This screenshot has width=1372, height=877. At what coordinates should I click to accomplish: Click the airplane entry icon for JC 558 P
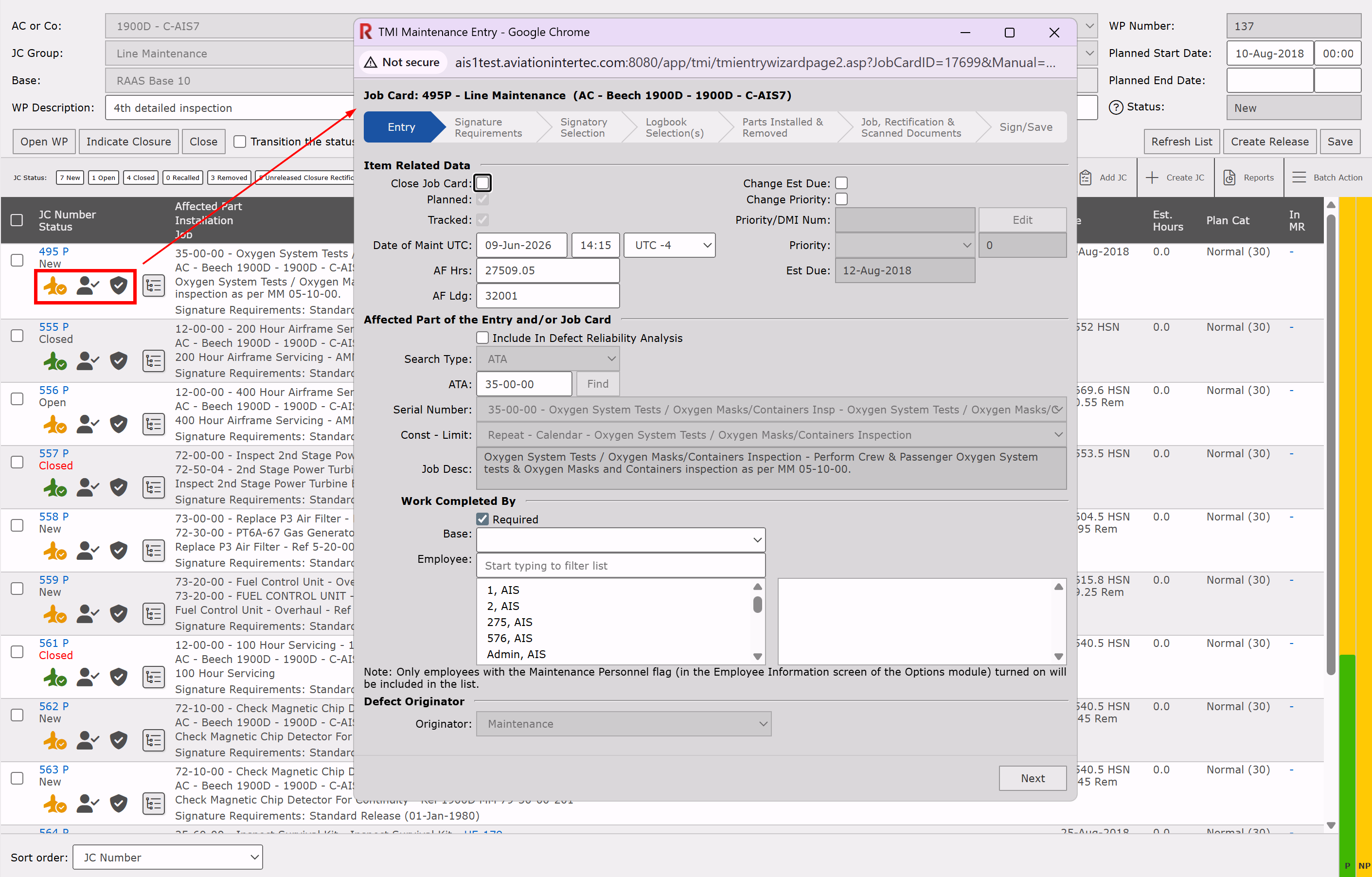click(x=54, y=551)
